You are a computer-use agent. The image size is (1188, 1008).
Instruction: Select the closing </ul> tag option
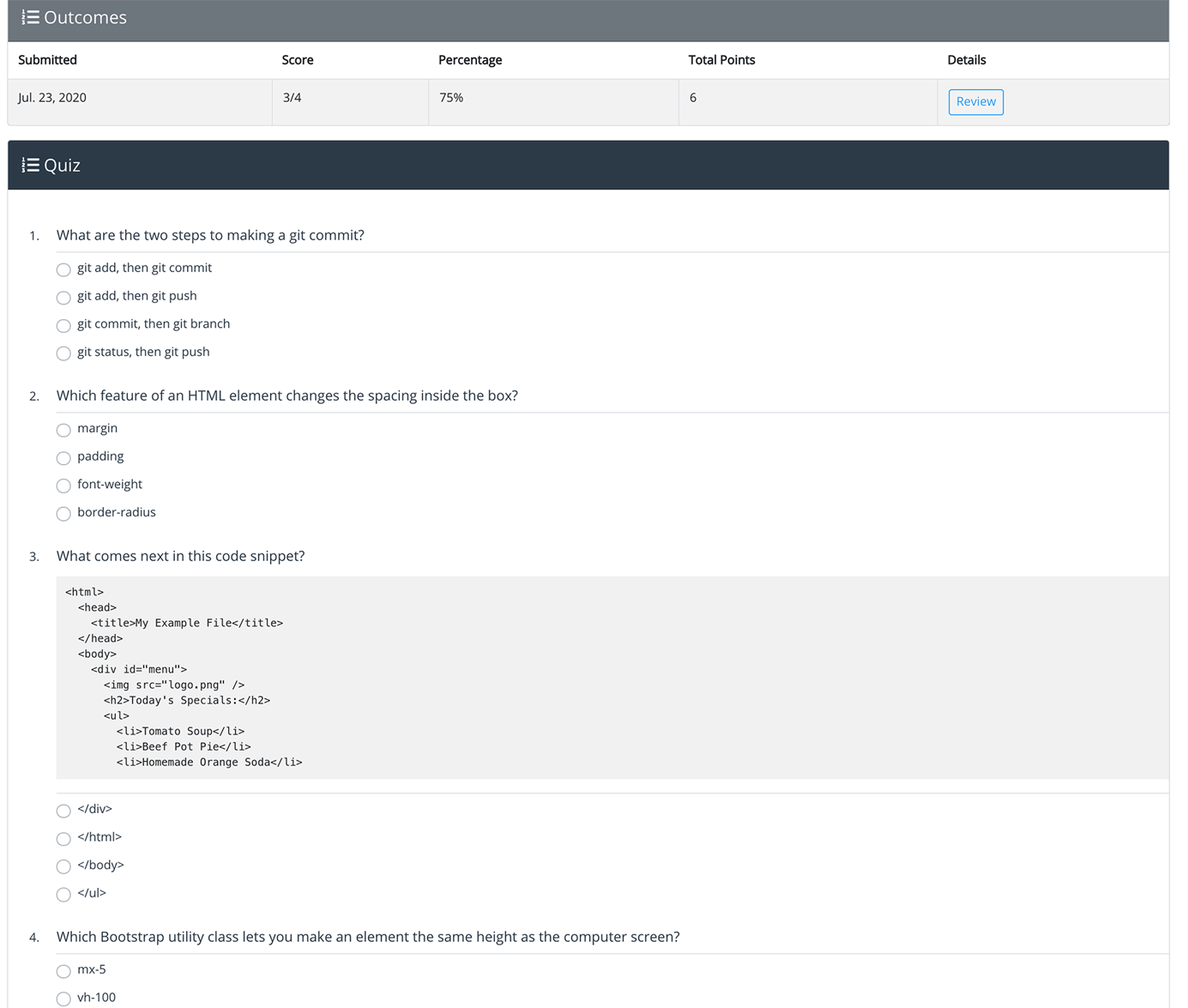(x=63, y=895)
